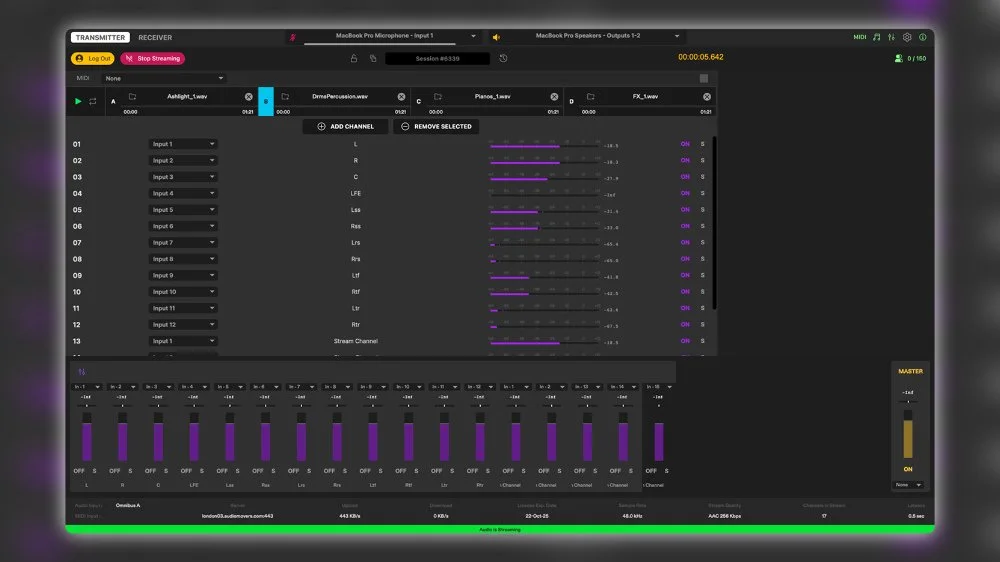
Task: Click the Session #6339 field
Action: coord(438,59)
